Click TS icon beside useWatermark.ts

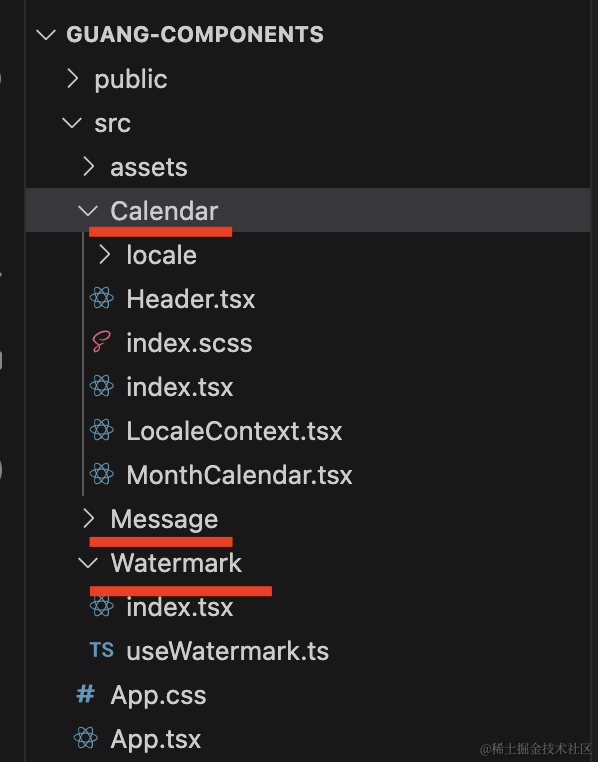[x=102, y=650]
